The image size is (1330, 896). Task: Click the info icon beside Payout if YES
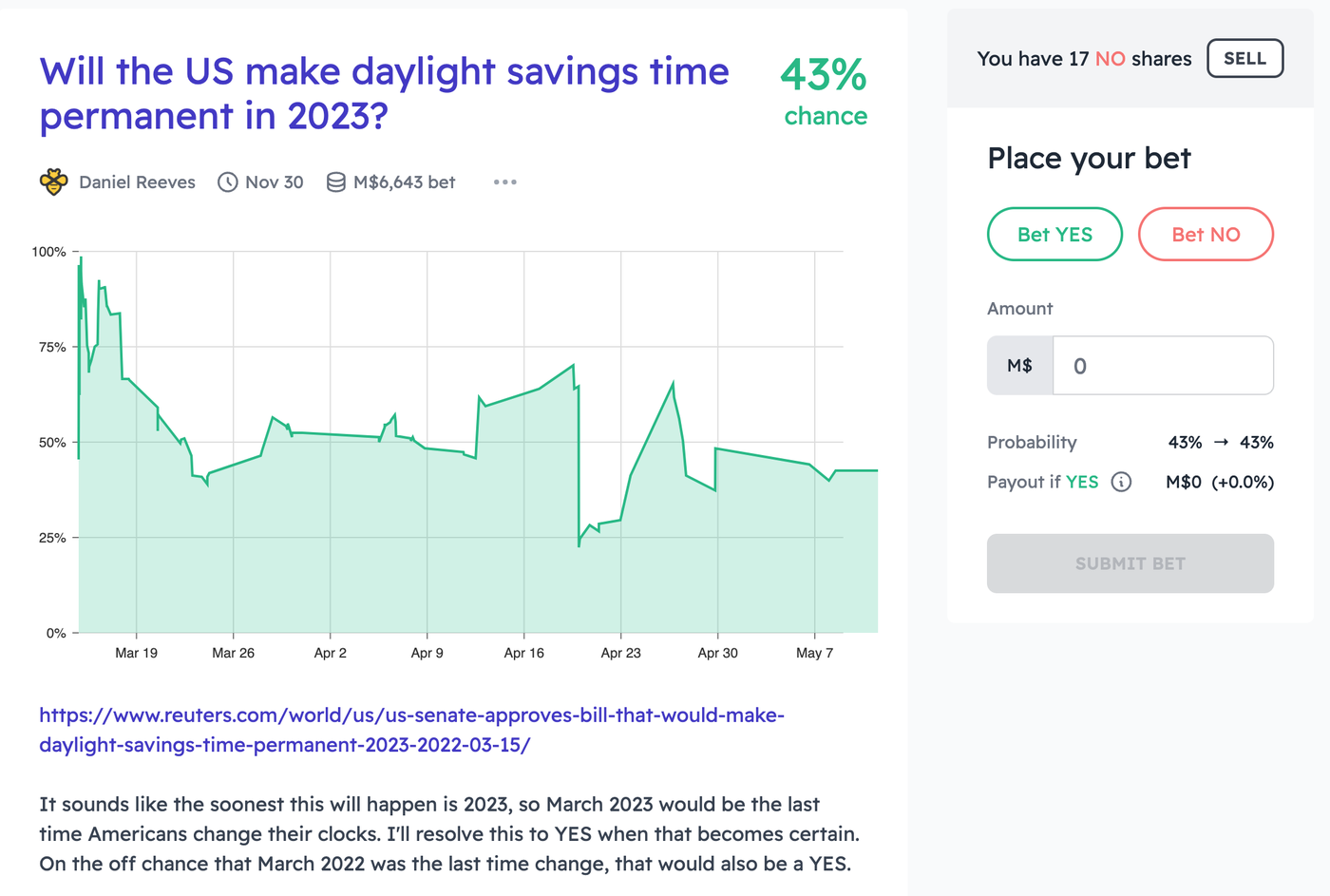pyautogui.click(x=1123, y=482)
